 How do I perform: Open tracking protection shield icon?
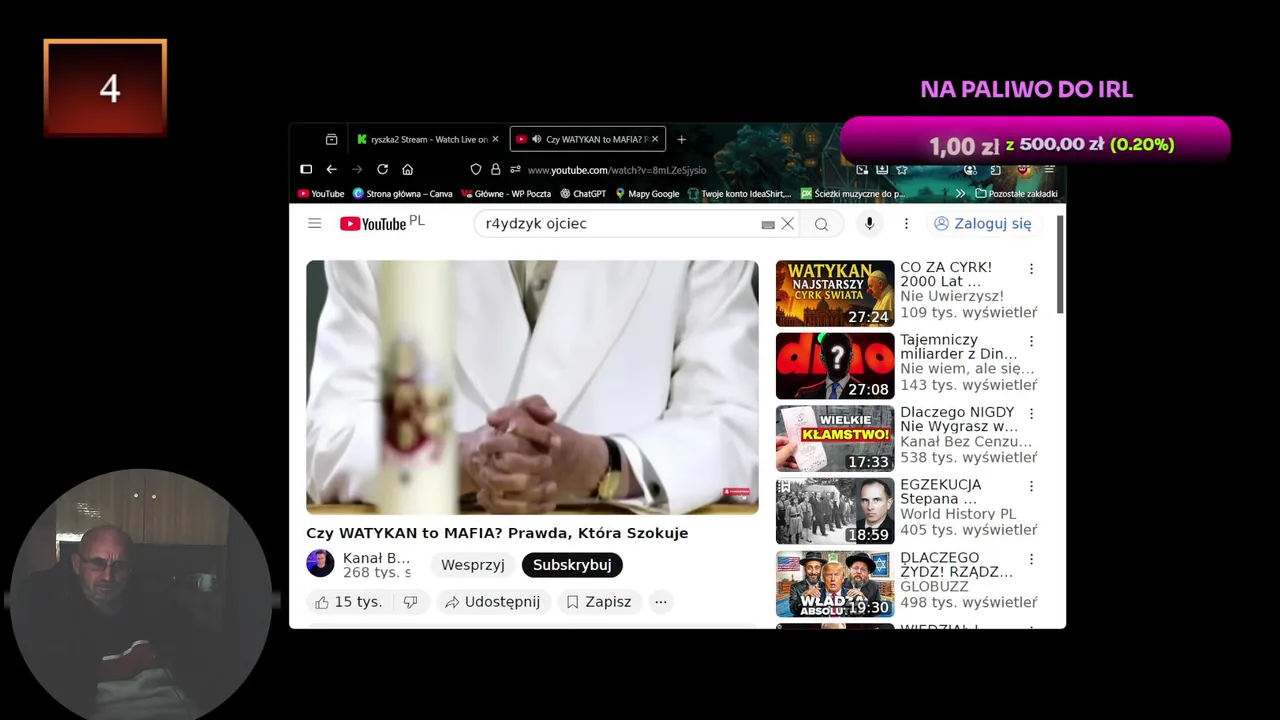click(x=476, y=169)
